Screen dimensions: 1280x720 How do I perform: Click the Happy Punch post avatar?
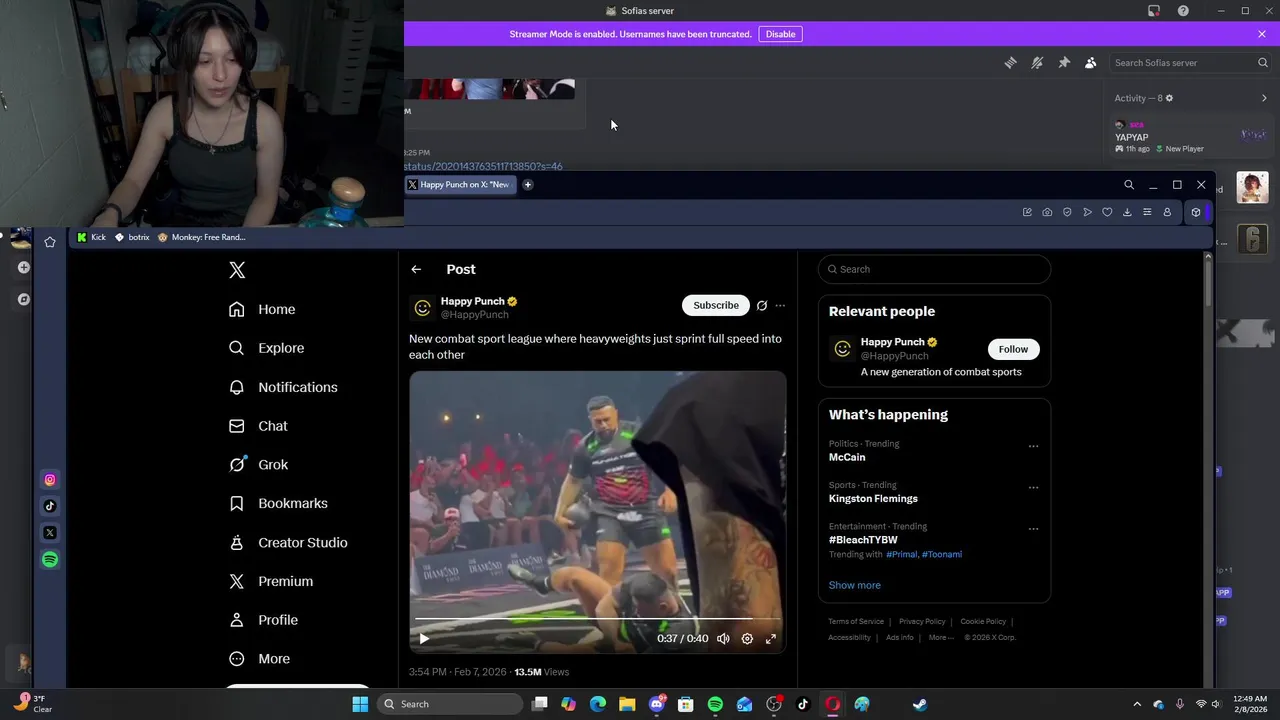click(422, 307)
